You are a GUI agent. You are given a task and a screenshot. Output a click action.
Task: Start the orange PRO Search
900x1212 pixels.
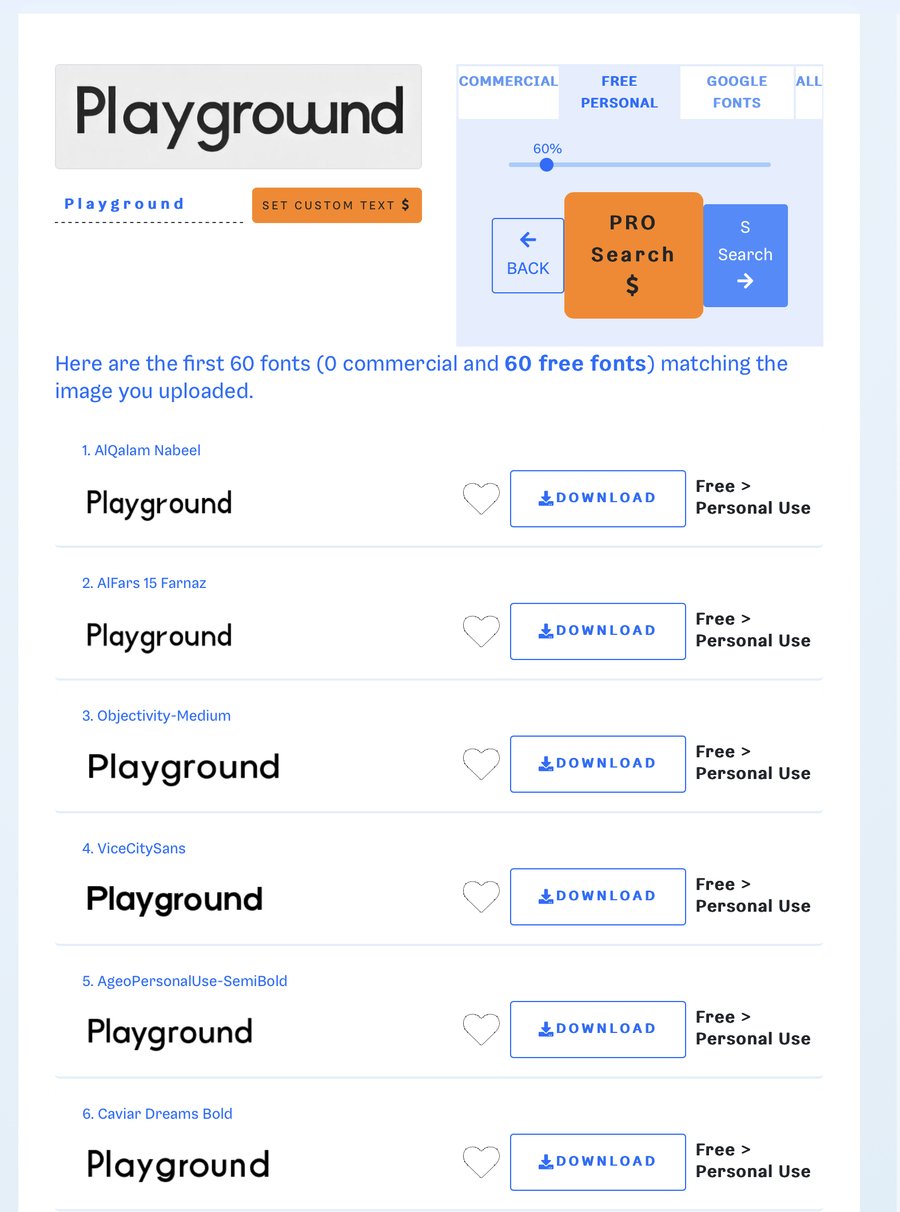(x=633, y=255)
